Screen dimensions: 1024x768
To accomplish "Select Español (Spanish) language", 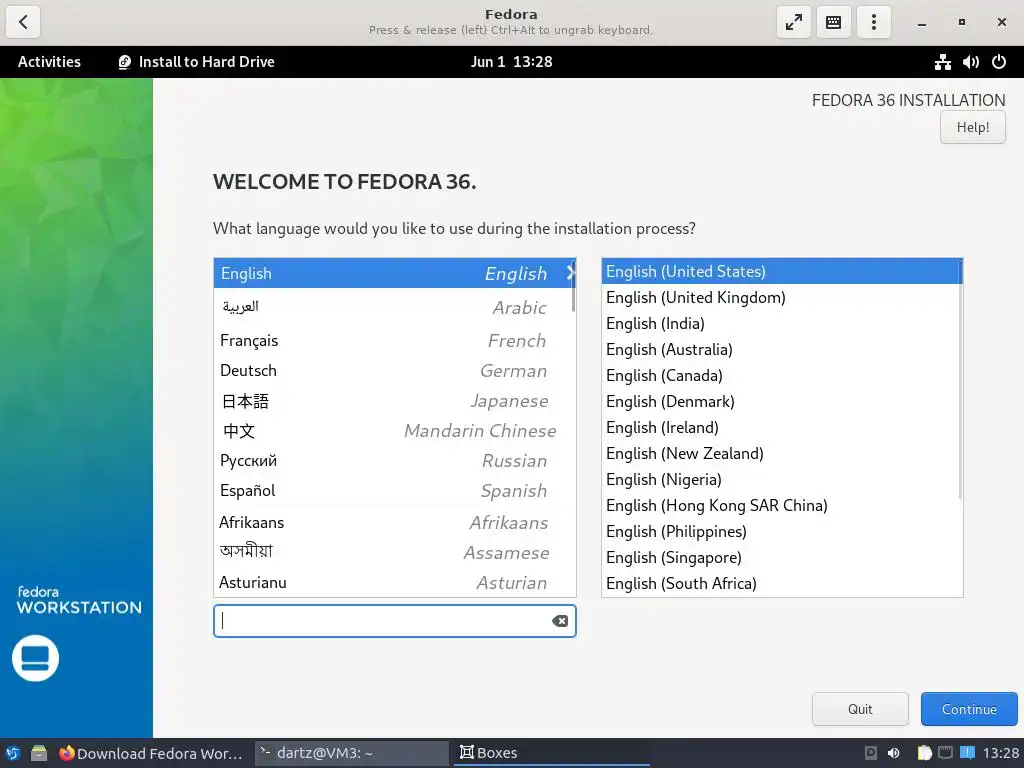I will [394, 490].
